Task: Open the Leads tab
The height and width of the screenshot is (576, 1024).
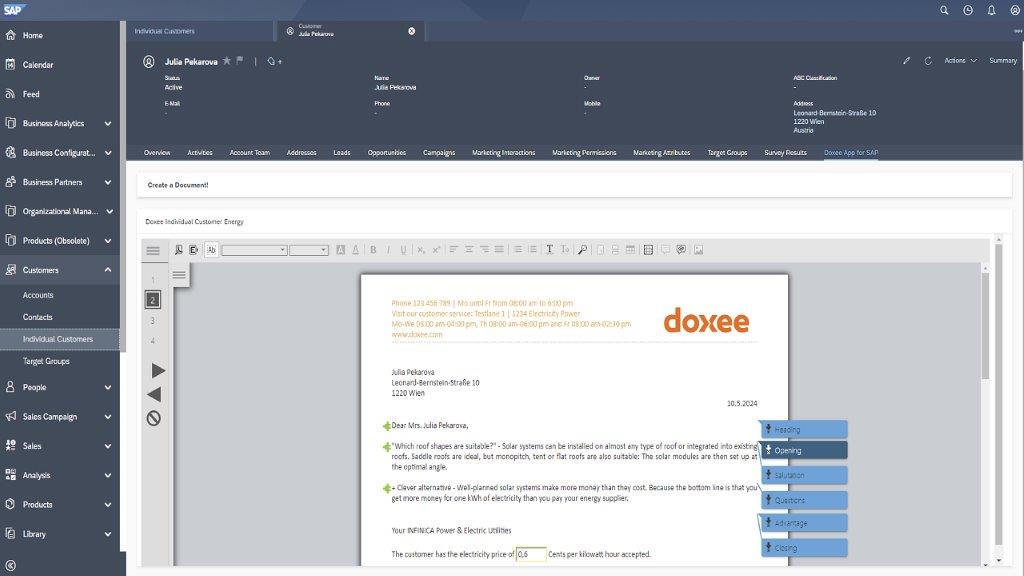Action: (x=342, y=153)
